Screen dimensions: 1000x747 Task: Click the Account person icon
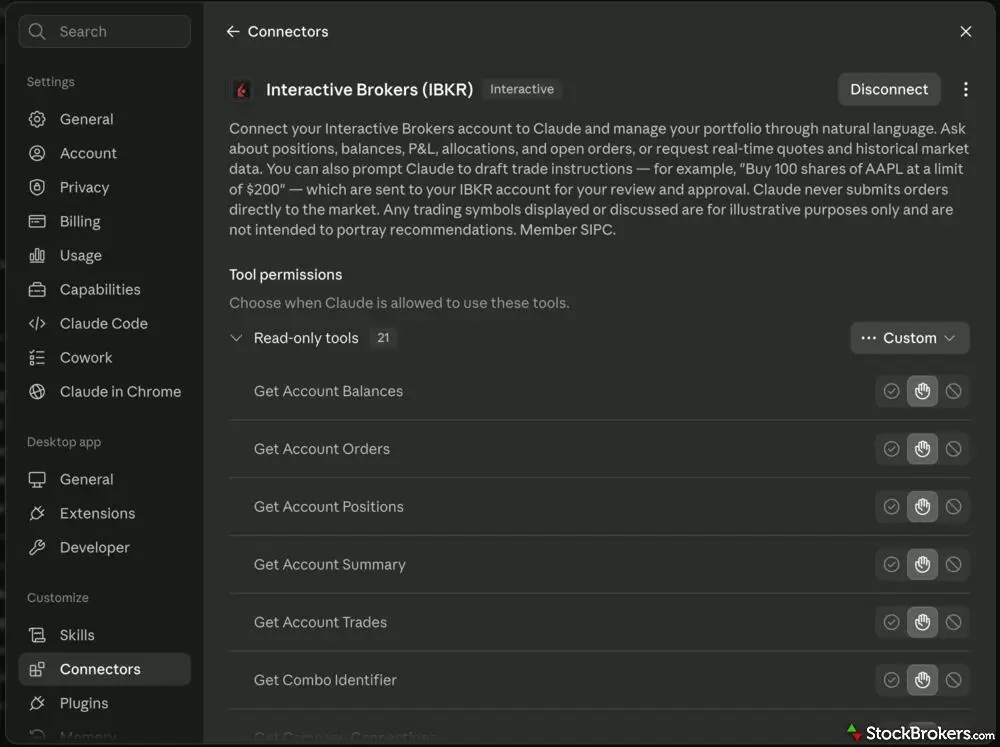(37, 153)
